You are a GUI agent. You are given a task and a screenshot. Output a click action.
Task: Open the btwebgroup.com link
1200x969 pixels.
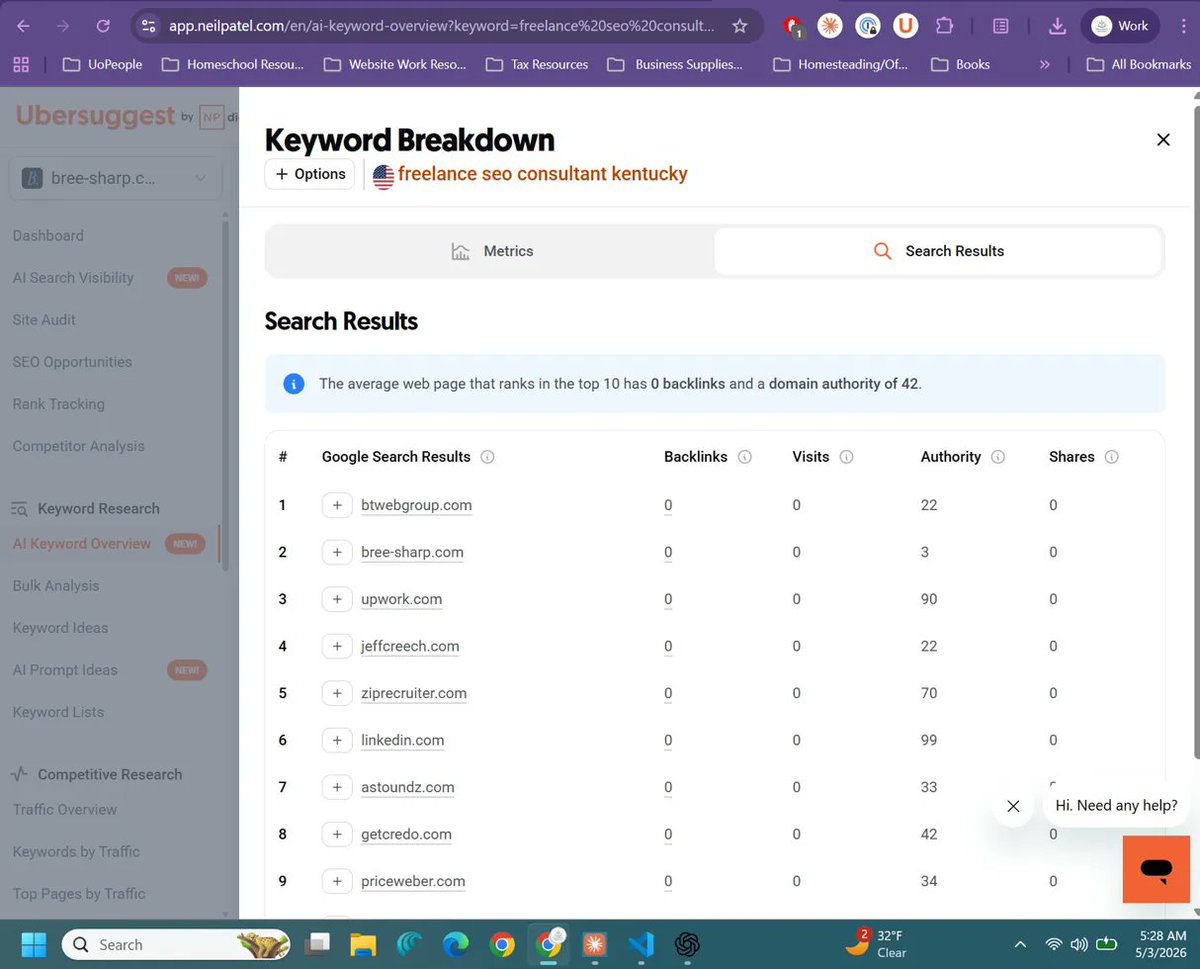416,505
